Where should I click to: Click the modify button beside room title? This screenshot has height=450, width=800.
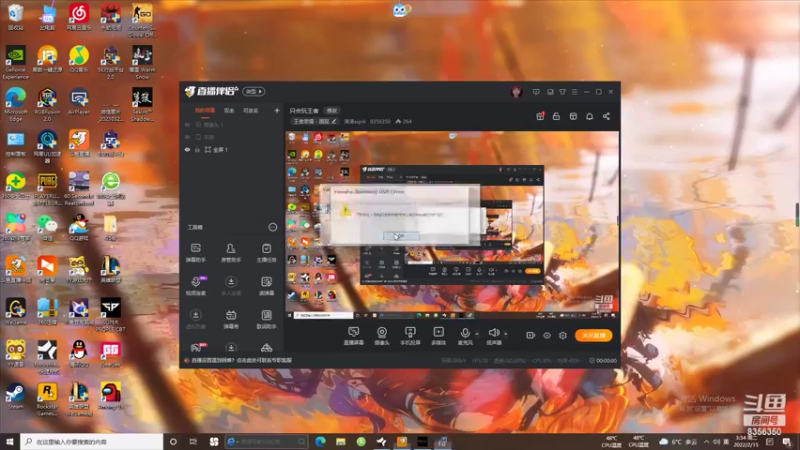point(332,110)
